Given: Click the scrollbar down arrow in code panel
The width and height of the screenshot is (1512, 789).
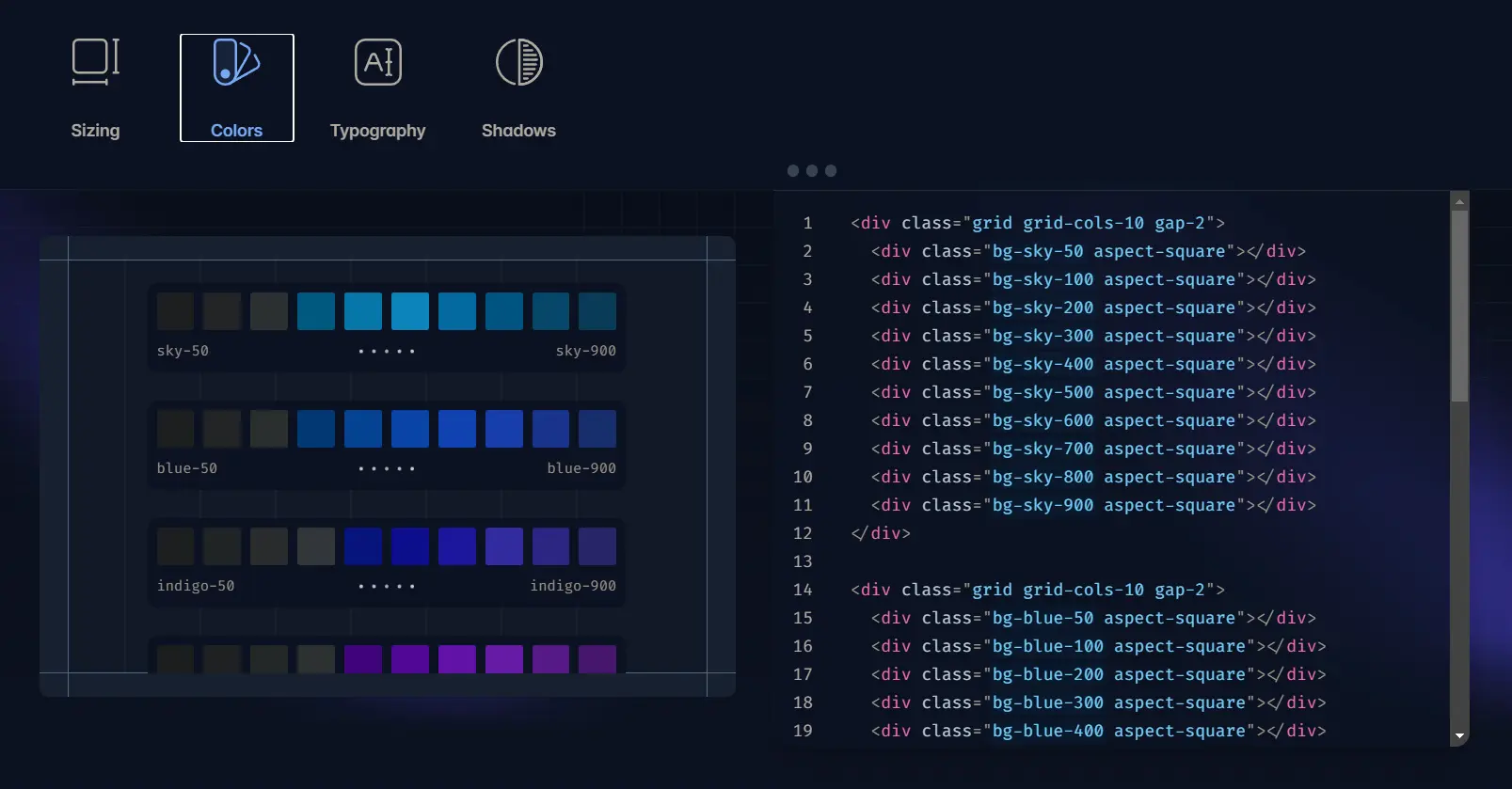Looking at the screenshot, I should tap(1459, 736).
